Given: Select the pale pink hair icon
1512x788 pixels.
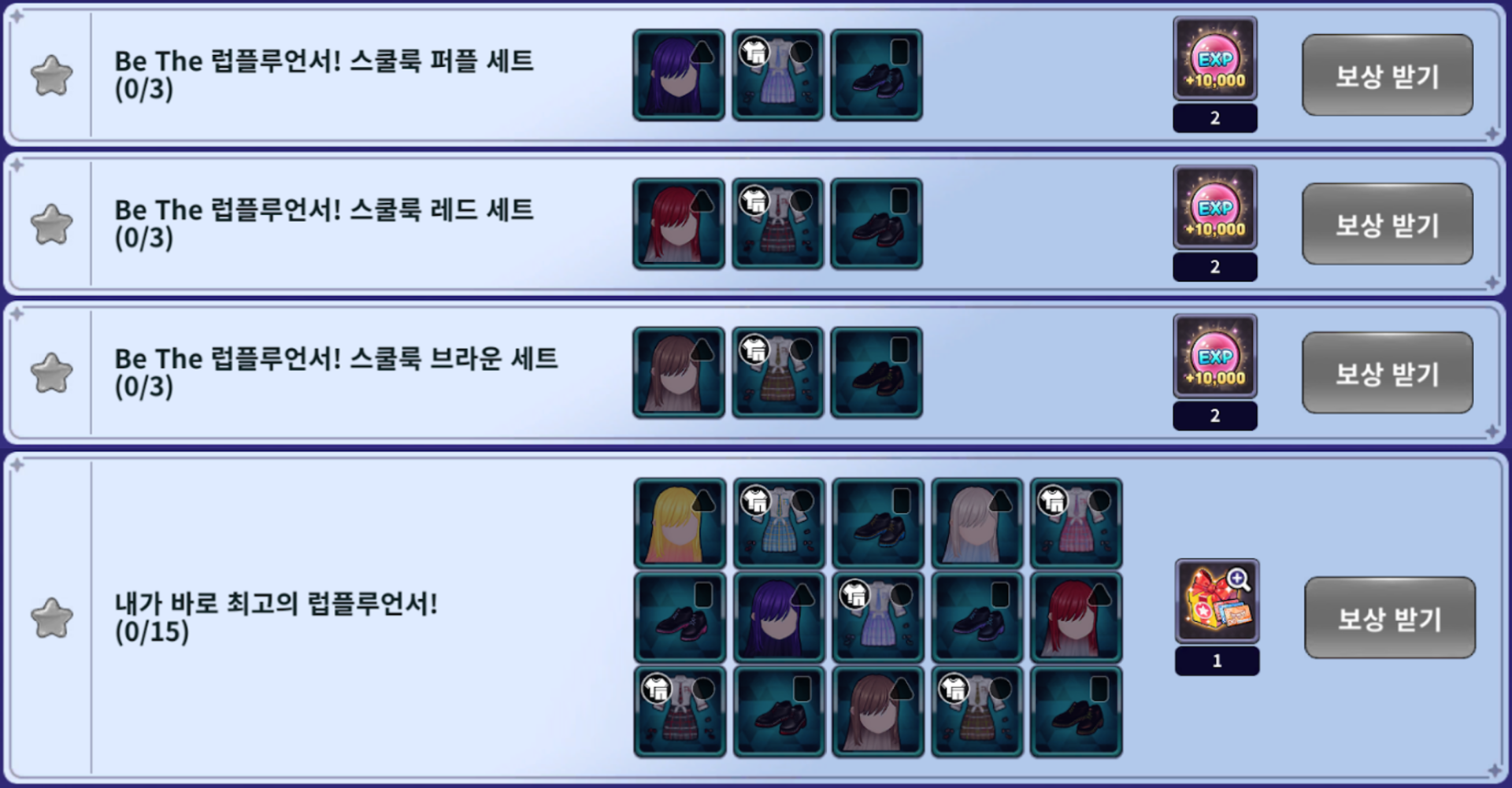Looking at the screenshot, I should pyautogui.click(x=977, y=523).
